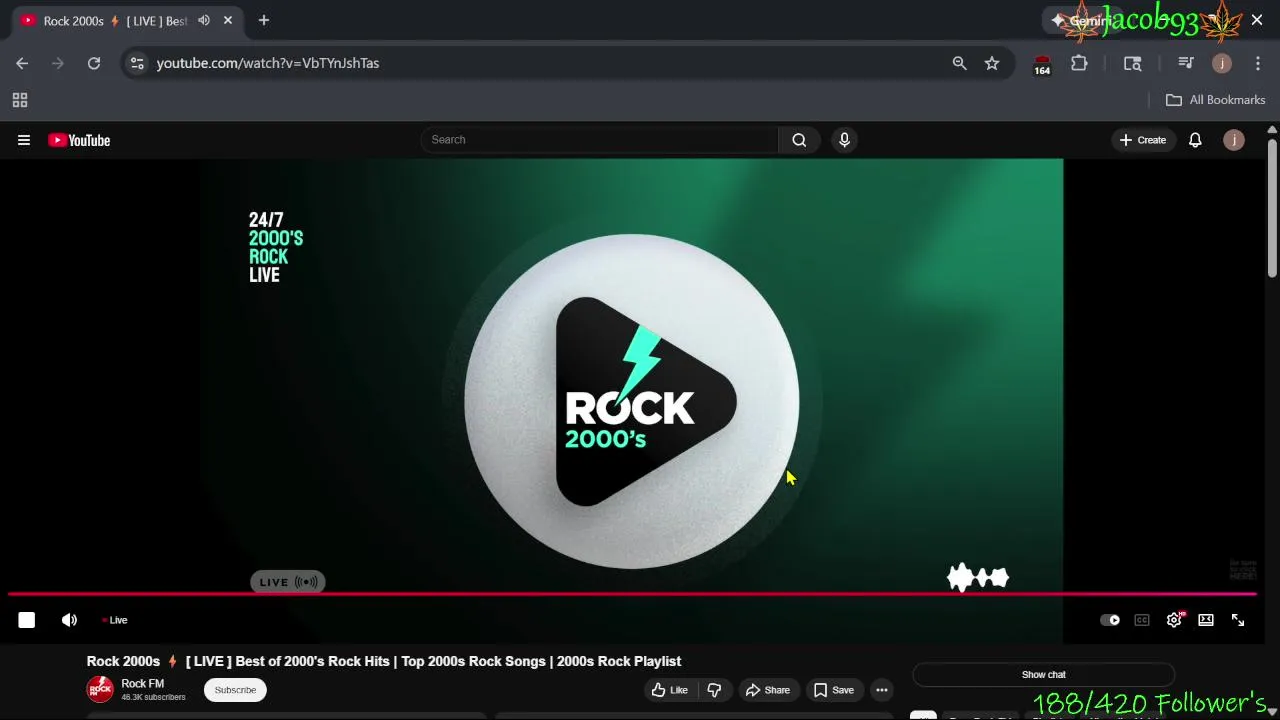This screenshot has height=720, width=1280.
Task: Like the video
Action: click(x=670, y=690)
